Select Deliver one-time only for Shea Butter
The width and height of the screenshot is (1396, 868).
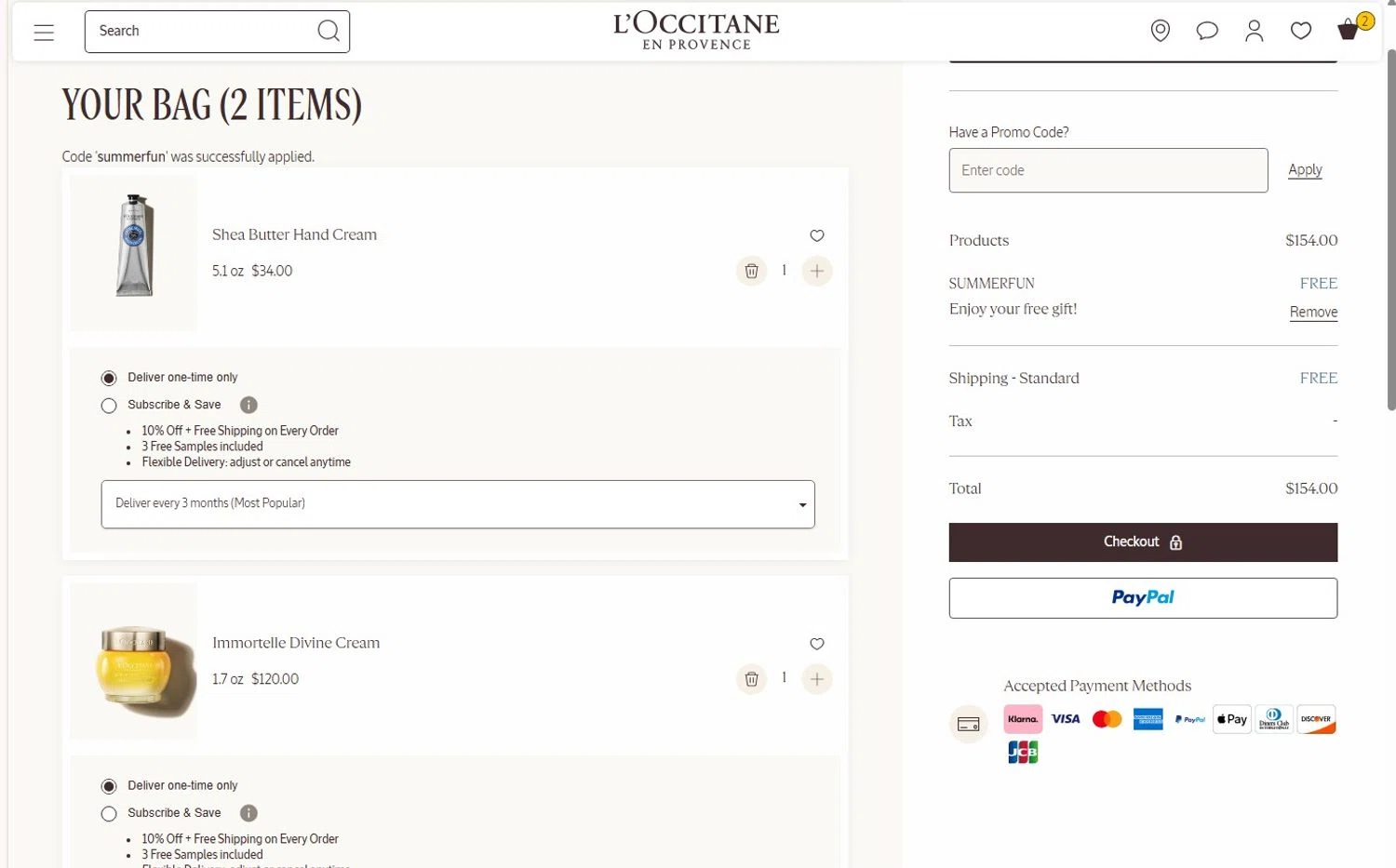tap(109, 378)
